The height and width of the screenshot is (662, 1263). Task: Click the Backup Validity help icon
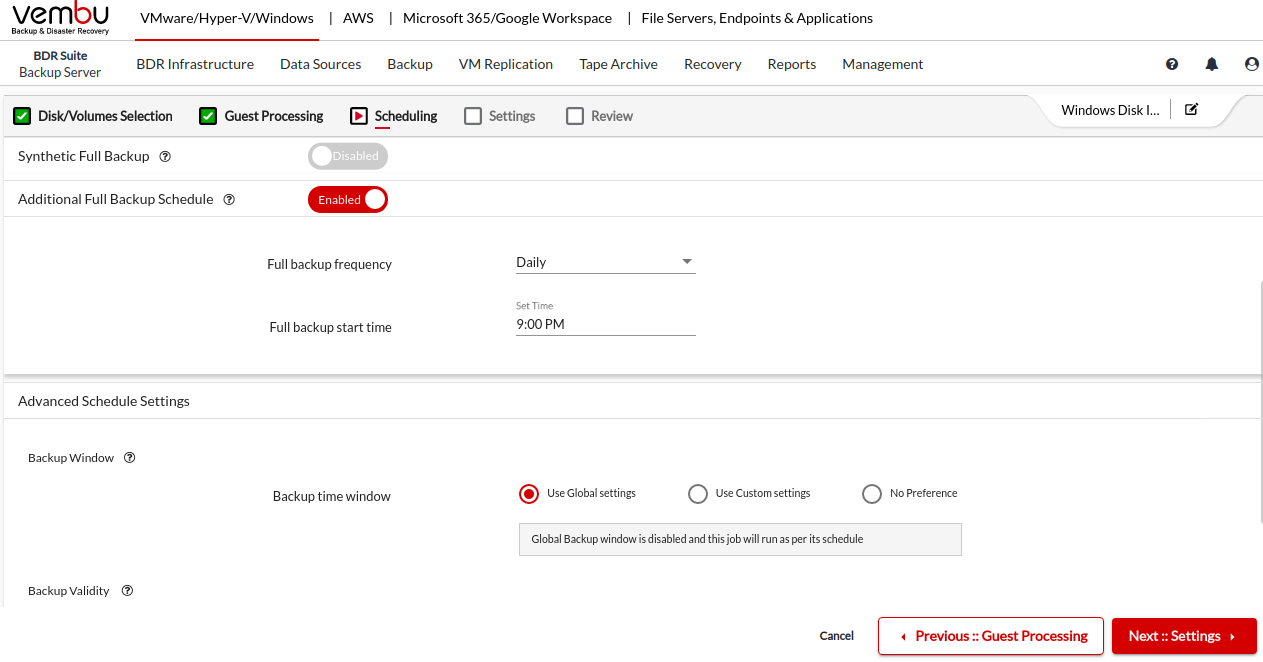[128, 591]
